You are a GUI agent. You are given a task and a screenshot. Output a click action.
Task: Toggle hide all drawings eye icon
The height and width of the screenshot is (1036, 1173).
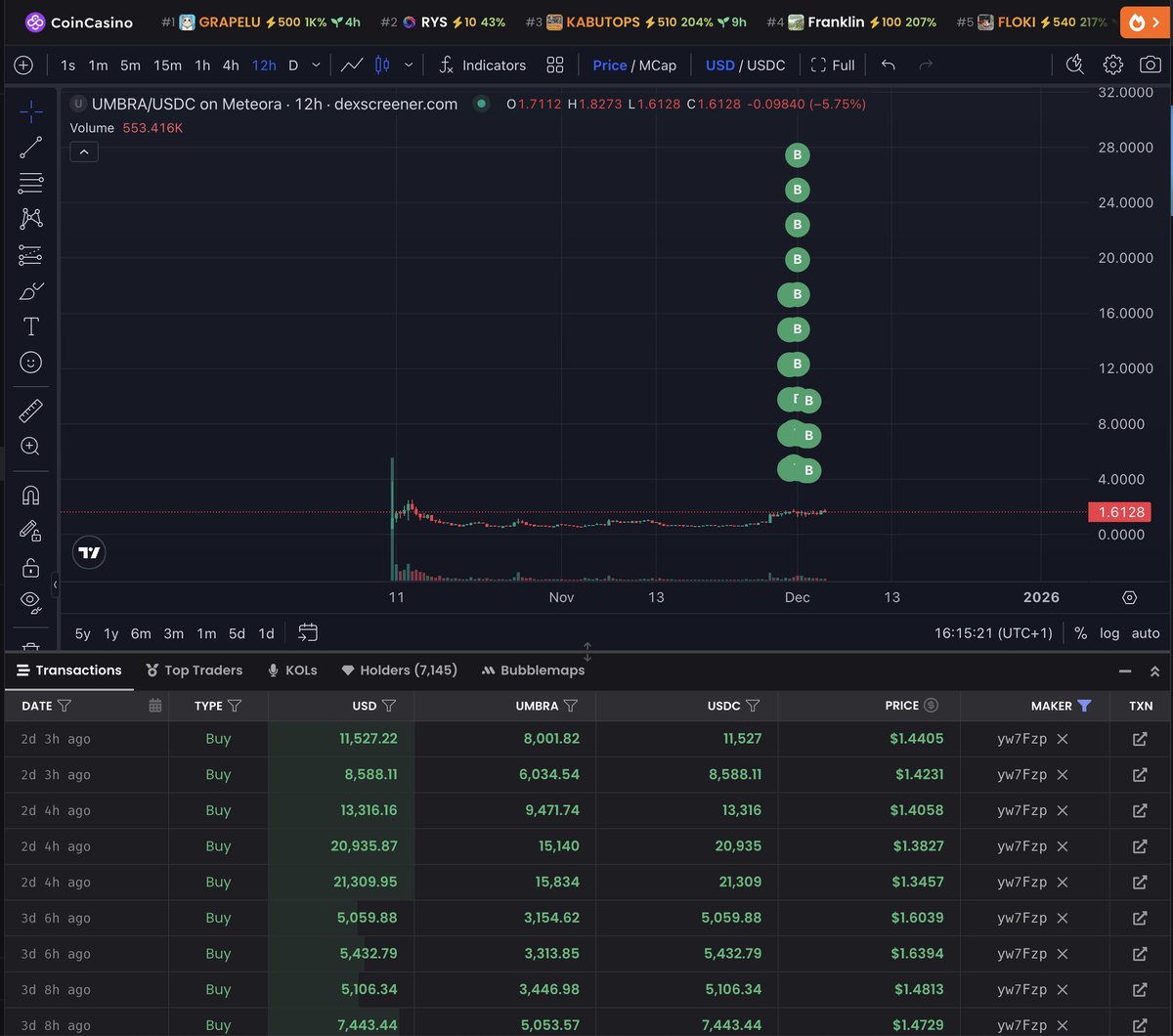pyautogui.click(x=30, y=600)
